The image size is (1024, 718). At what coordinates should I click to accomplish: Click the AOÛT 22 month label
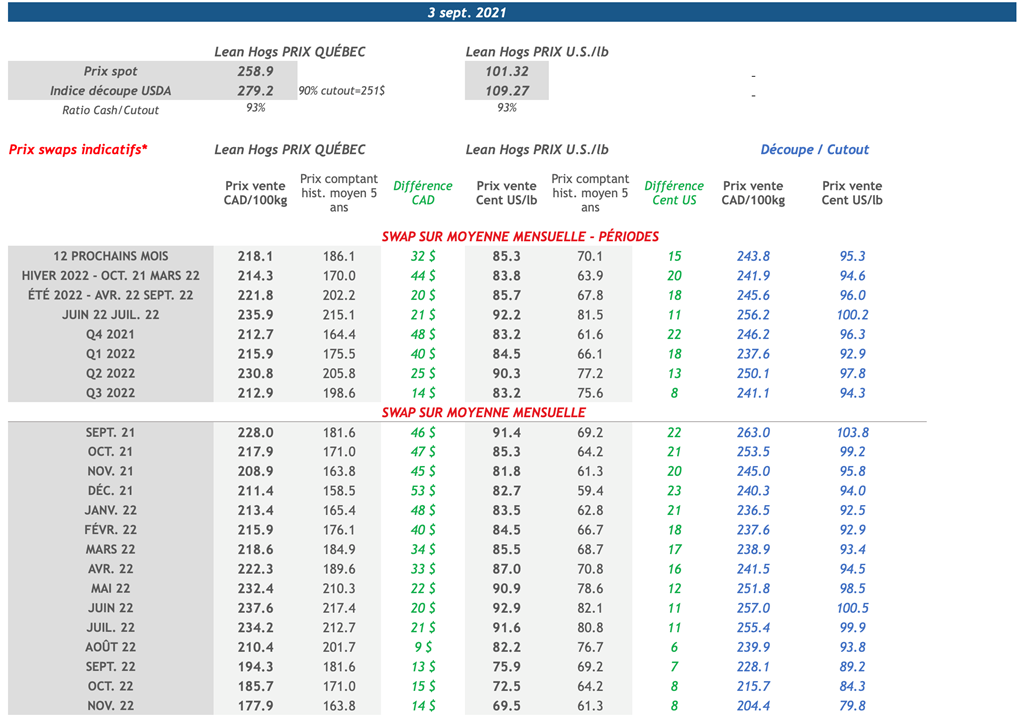click(111, 647)
